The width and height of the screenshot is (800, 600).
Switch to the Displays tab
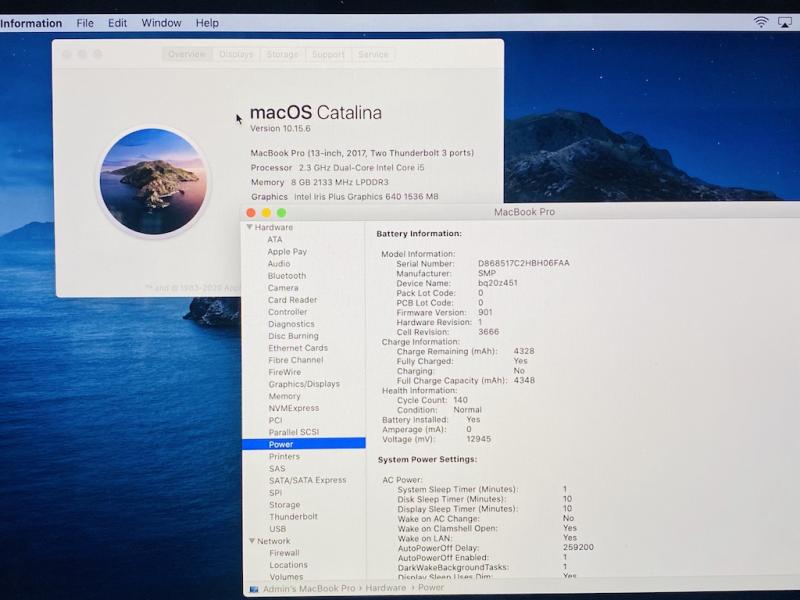tap(236, 54)
